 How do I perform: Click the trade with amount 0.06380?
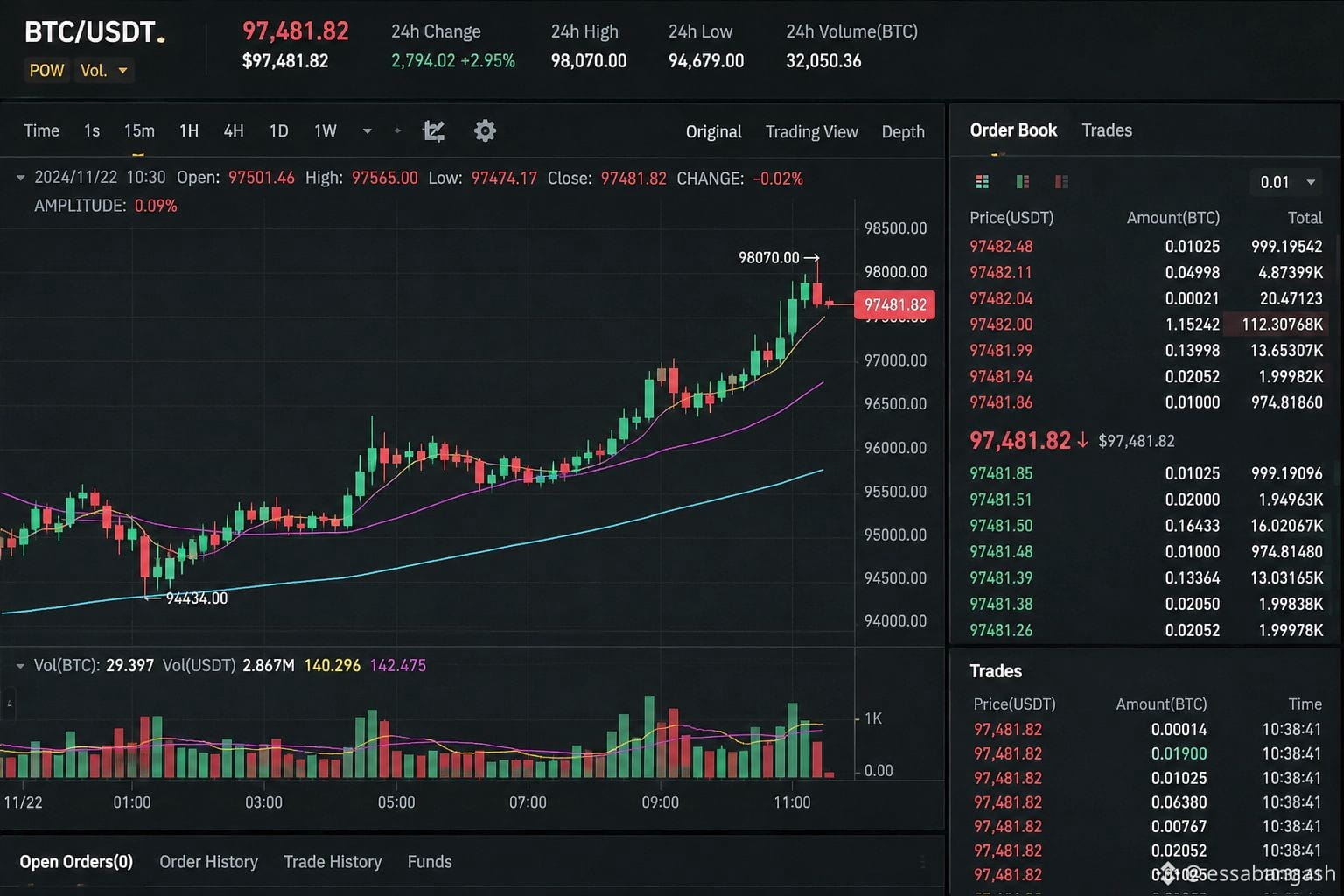[x=1148, y=802]
